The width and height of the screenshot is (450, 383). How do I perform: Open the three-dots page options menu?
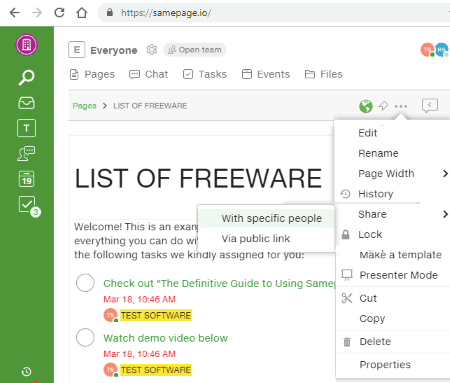pos(401,106)
